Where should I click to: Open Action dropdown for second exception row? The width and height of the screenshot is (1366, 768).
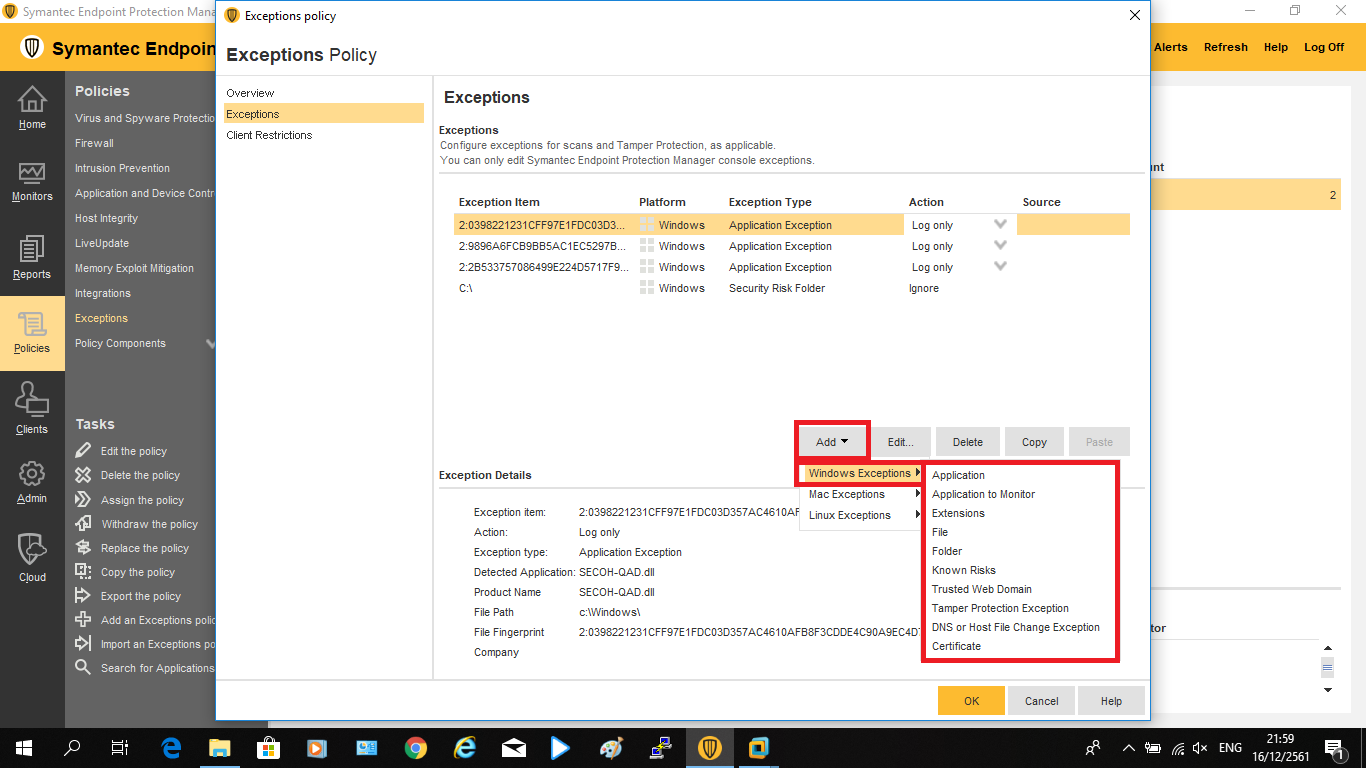(x=1000, y=246)
